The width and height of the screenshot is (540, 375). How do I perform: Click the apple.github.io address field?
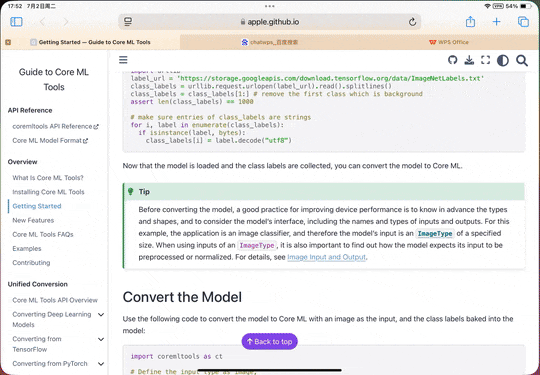pos(270,22)
